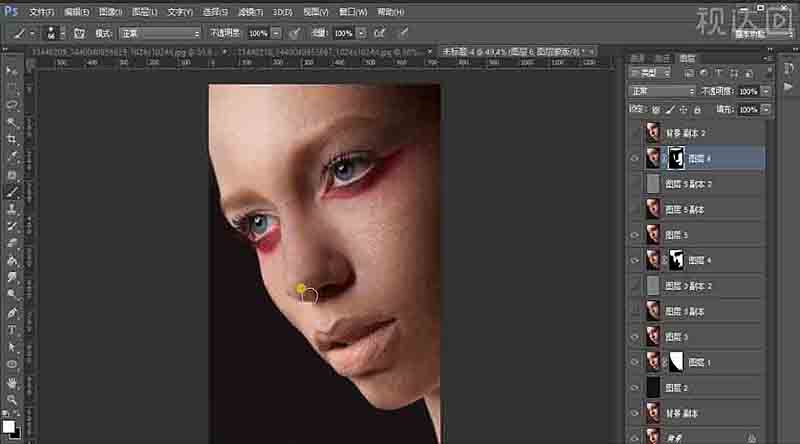Select the Quick Selection wand tool
Screen dimensions: 800x444
pos(12,122)
